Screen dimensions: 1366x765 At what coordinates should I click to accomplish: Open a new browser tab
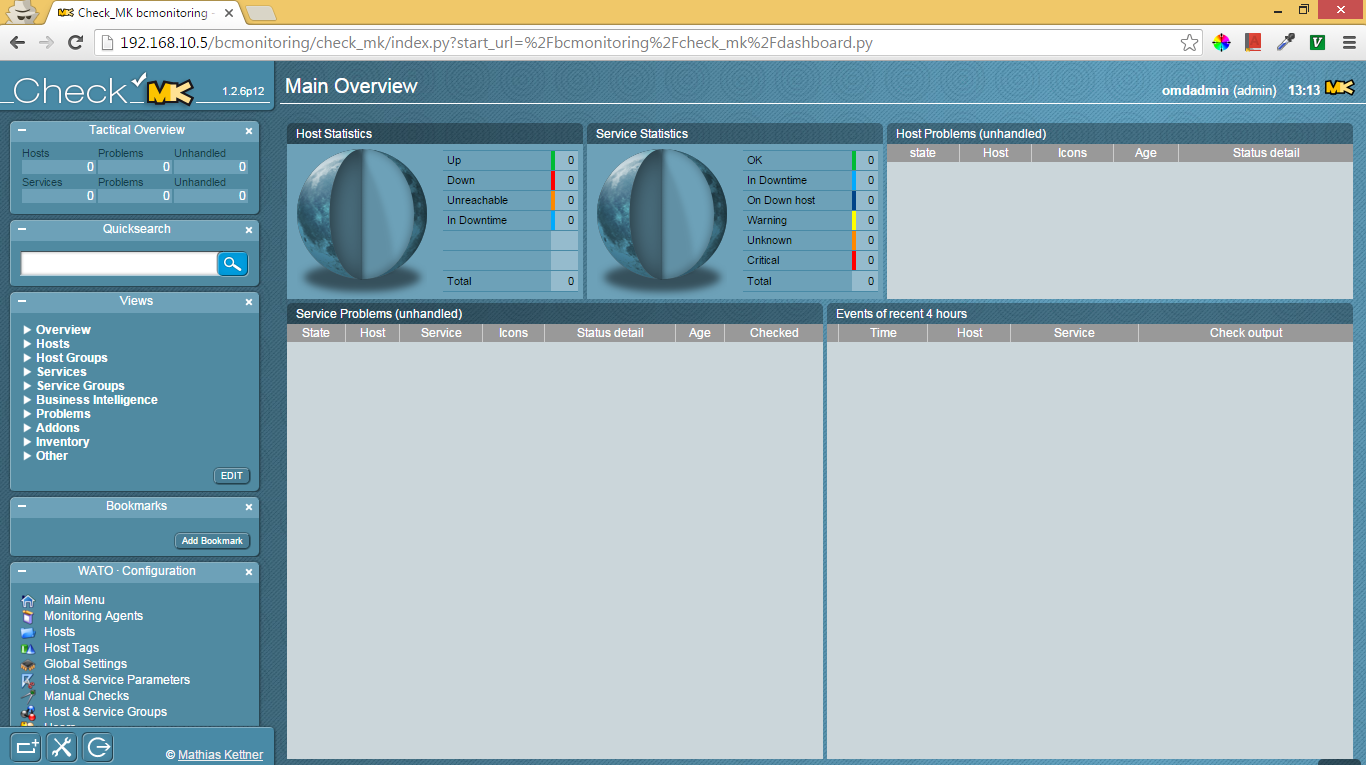260,13
